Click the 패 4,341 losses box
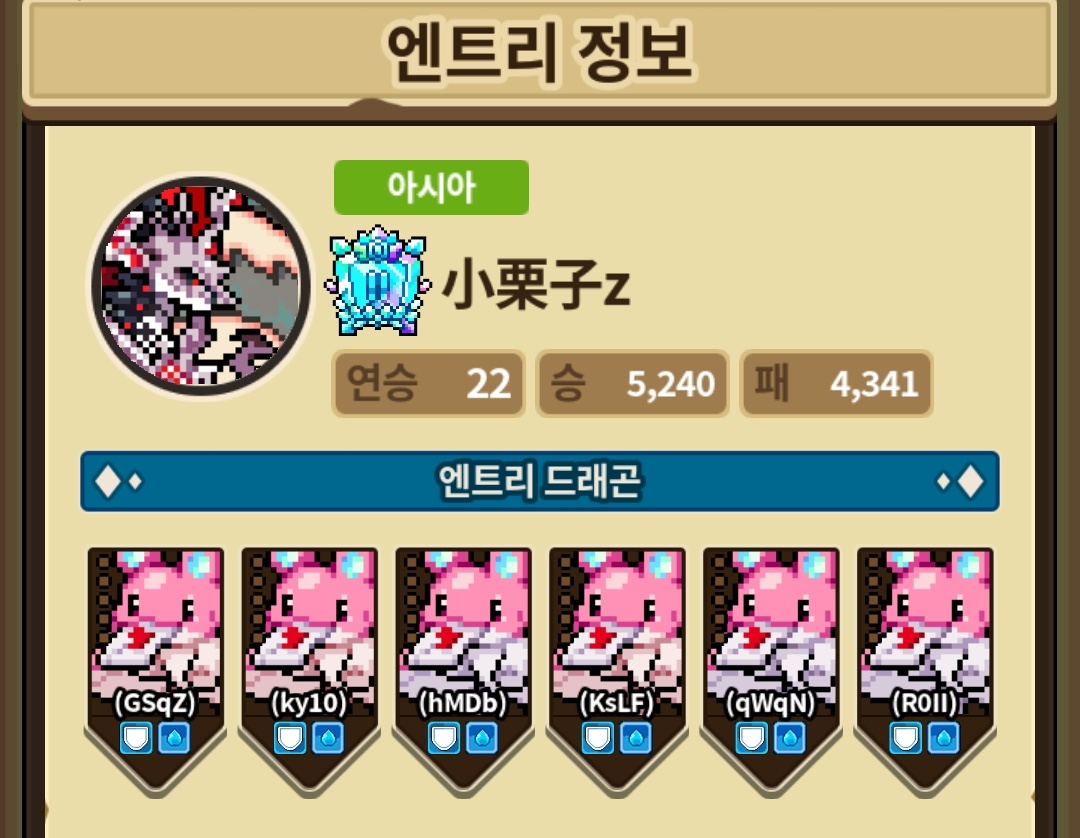 pyautogui.click(x=836, y=384)
